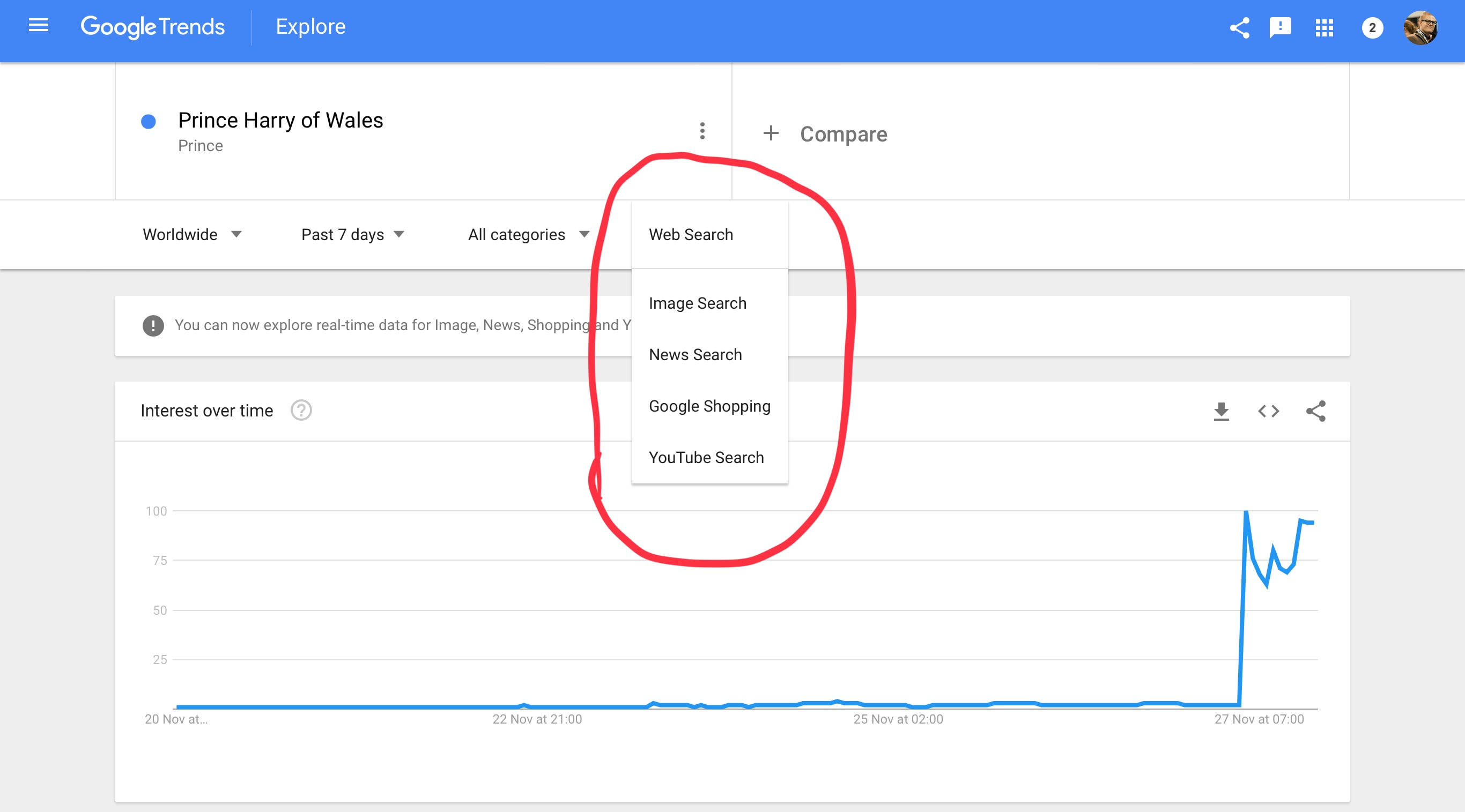Click the 100 peak point on the chart
Screen dimensions: 1465x812
tap(1246, 511)
